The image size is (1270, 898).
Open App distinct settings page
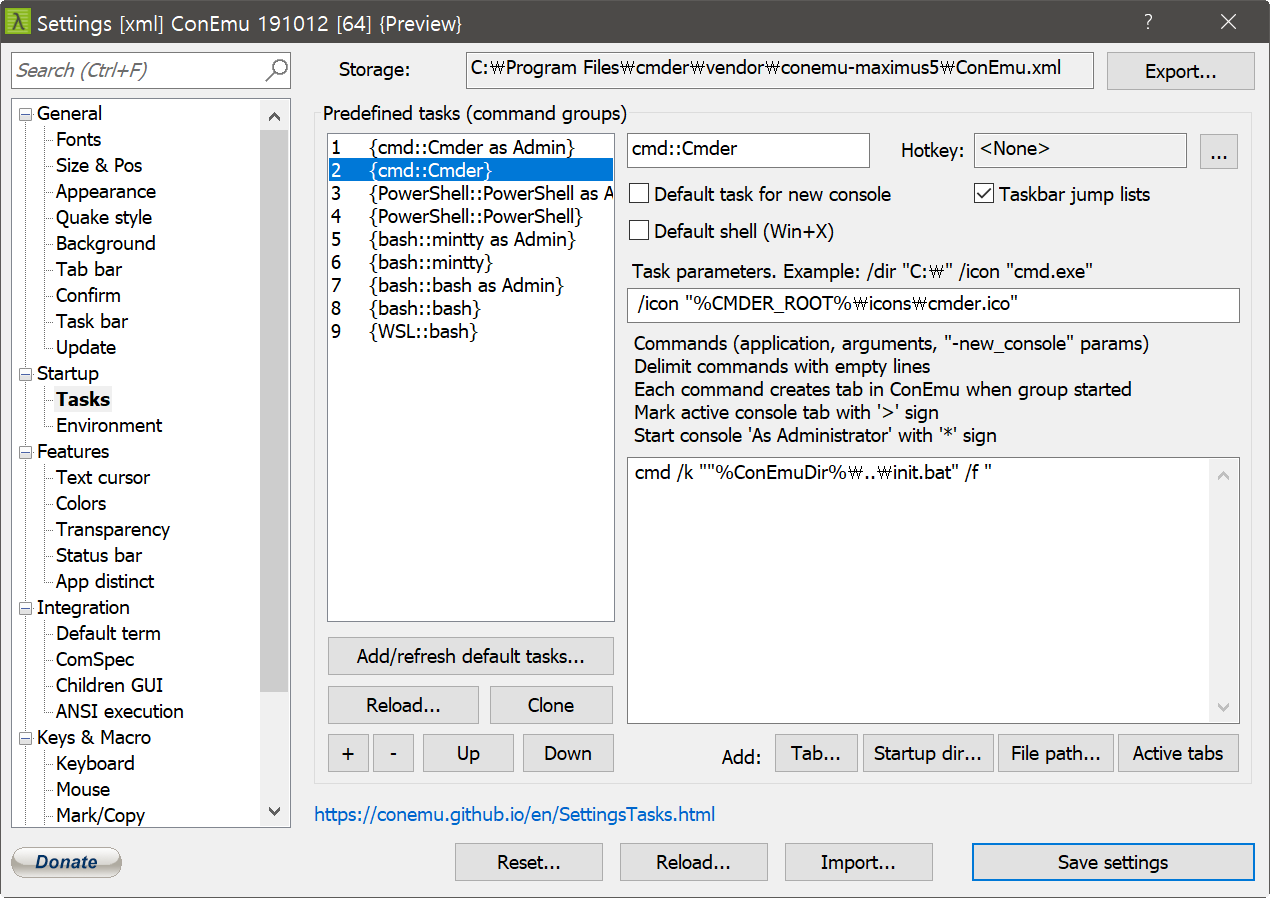coord(105,581)
